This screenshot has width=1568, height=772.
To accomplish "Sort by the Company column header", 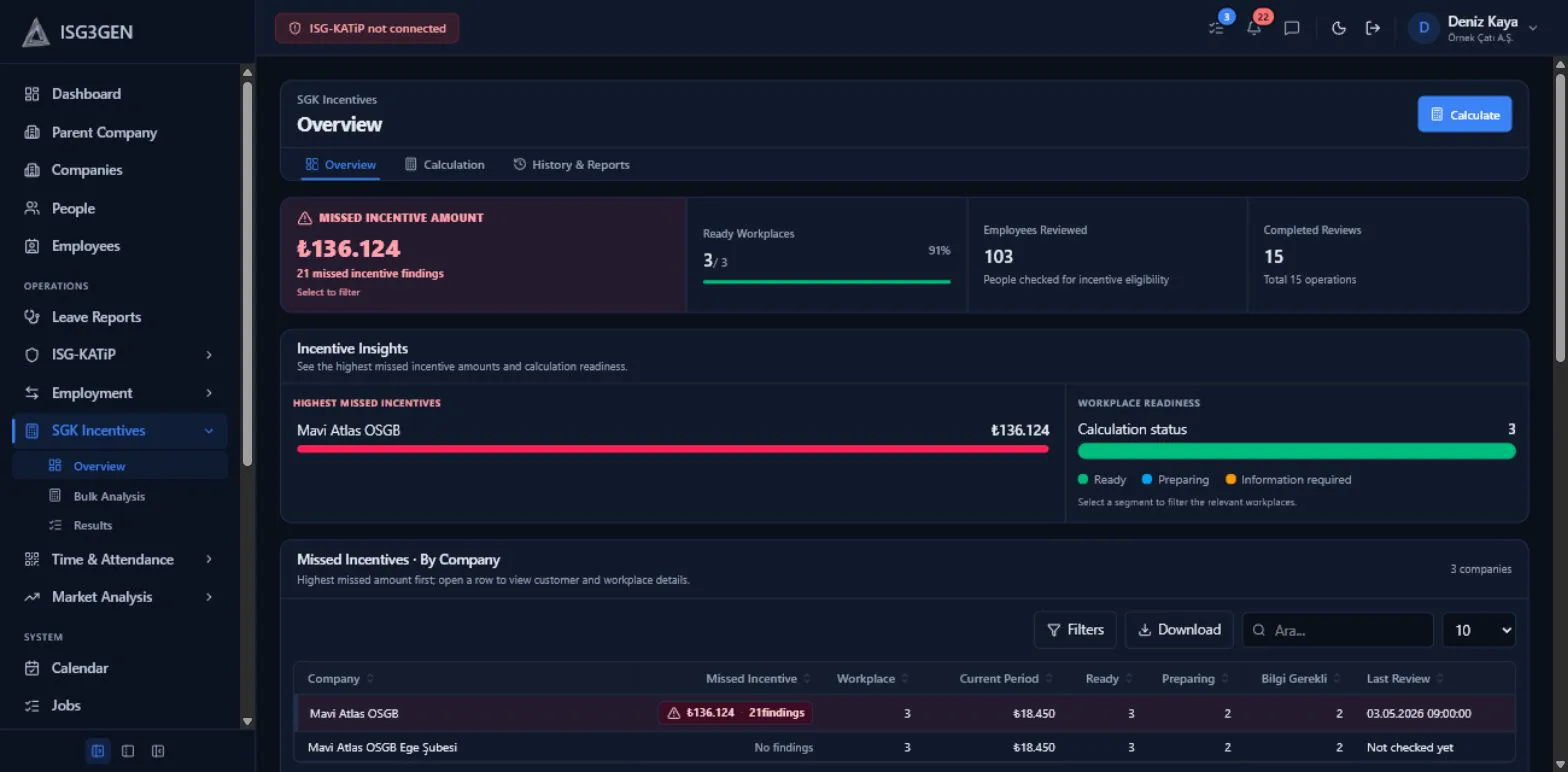I will (x=341, y=679).
